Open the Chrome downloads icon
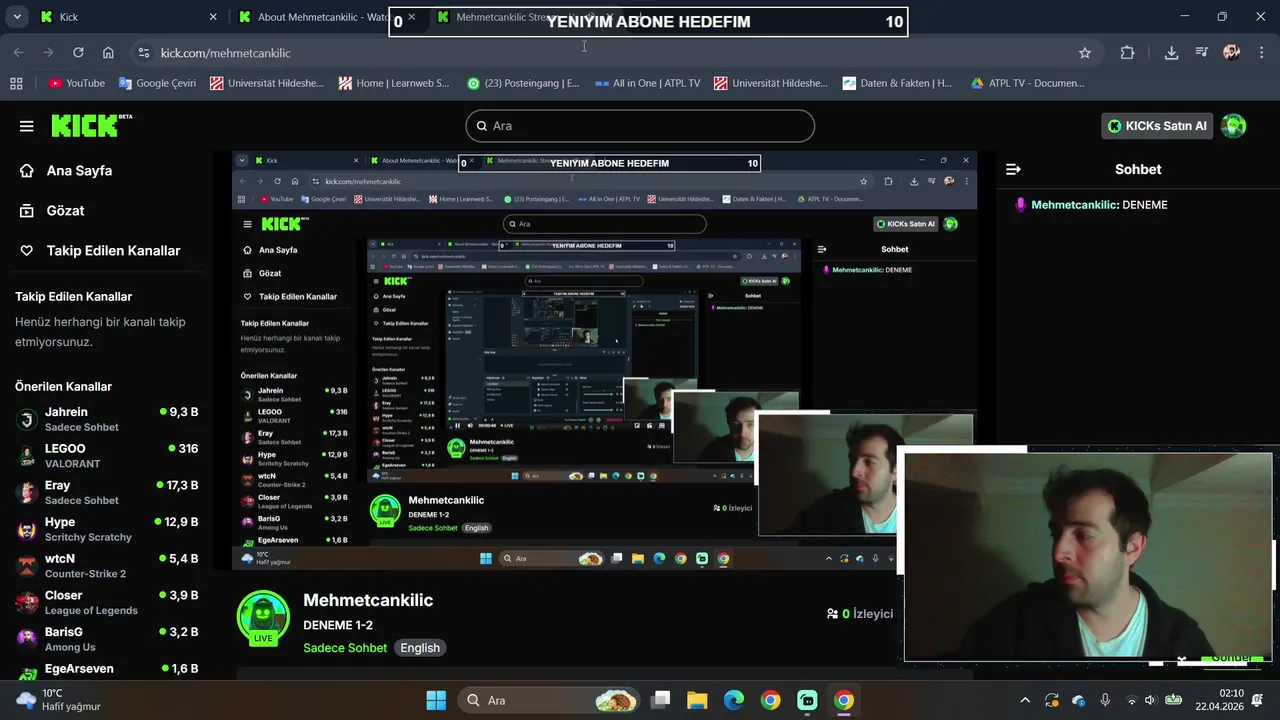Screen dimensions: 1280x720 click(1171, 53)
